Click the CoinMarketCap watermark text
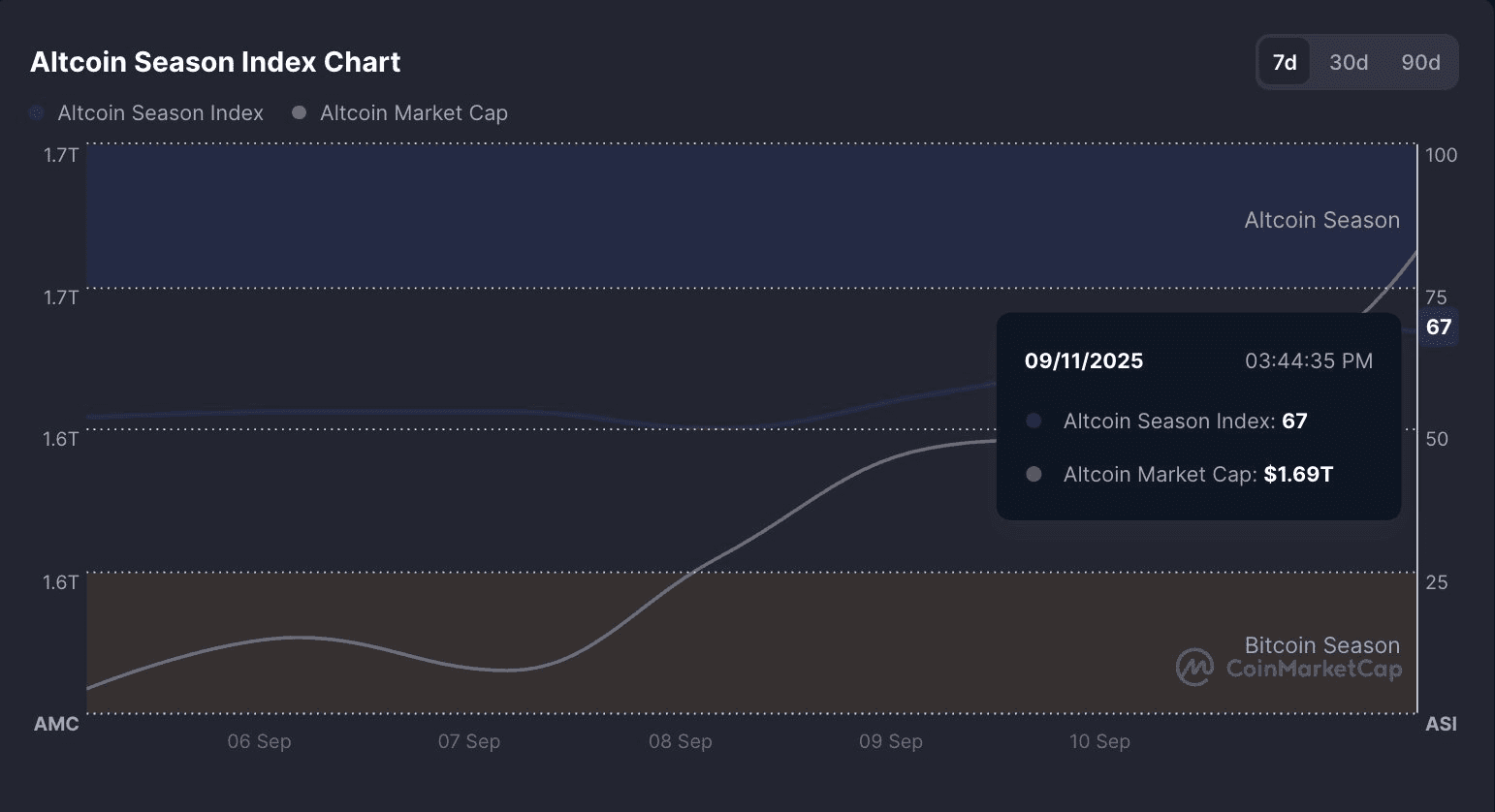The image size is (1495, 812). point(1314,669)
